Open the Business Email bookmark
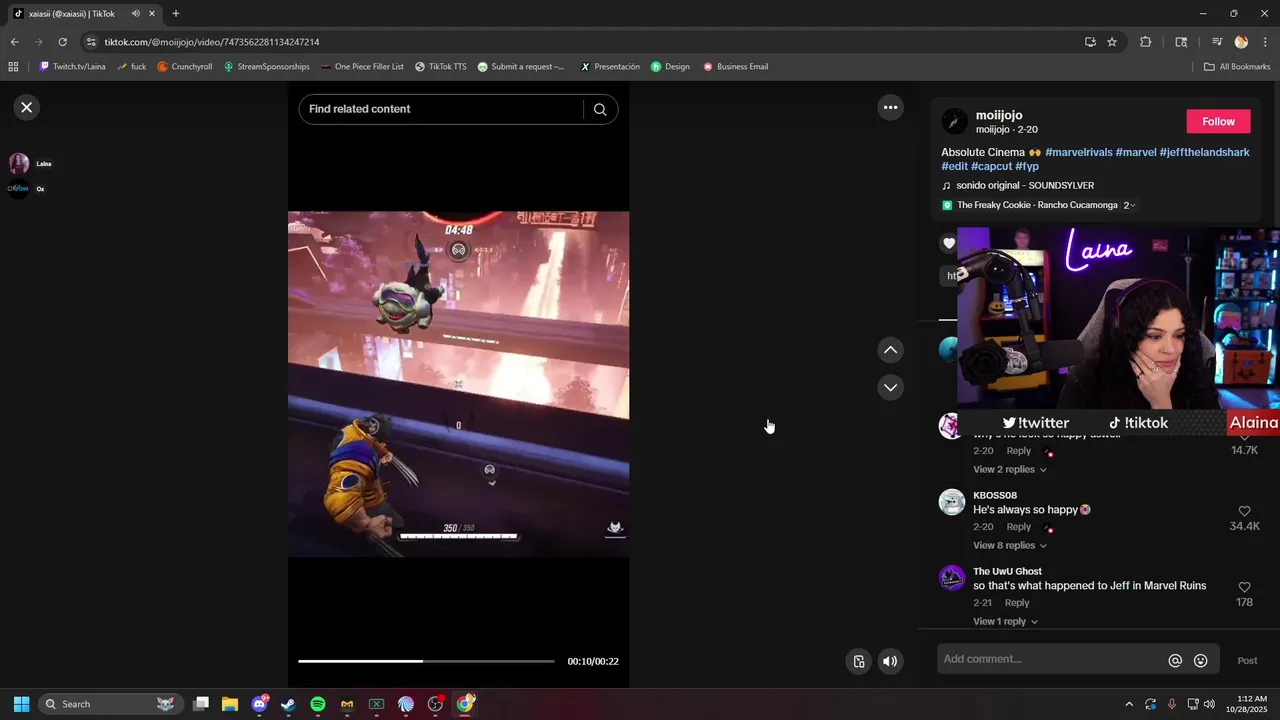The height and width of the screenshot is (720, 1280). (x=735, y=67)
